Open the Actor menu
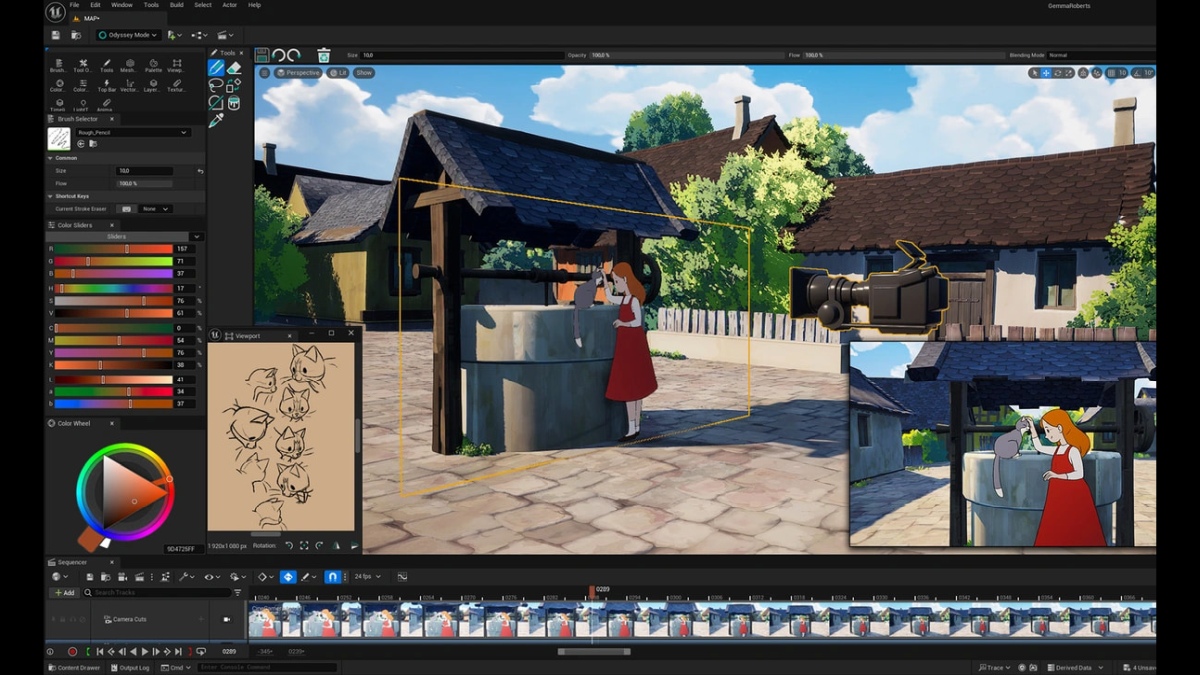The width and height of the screenshot is (1200, 675). [229, 5]
